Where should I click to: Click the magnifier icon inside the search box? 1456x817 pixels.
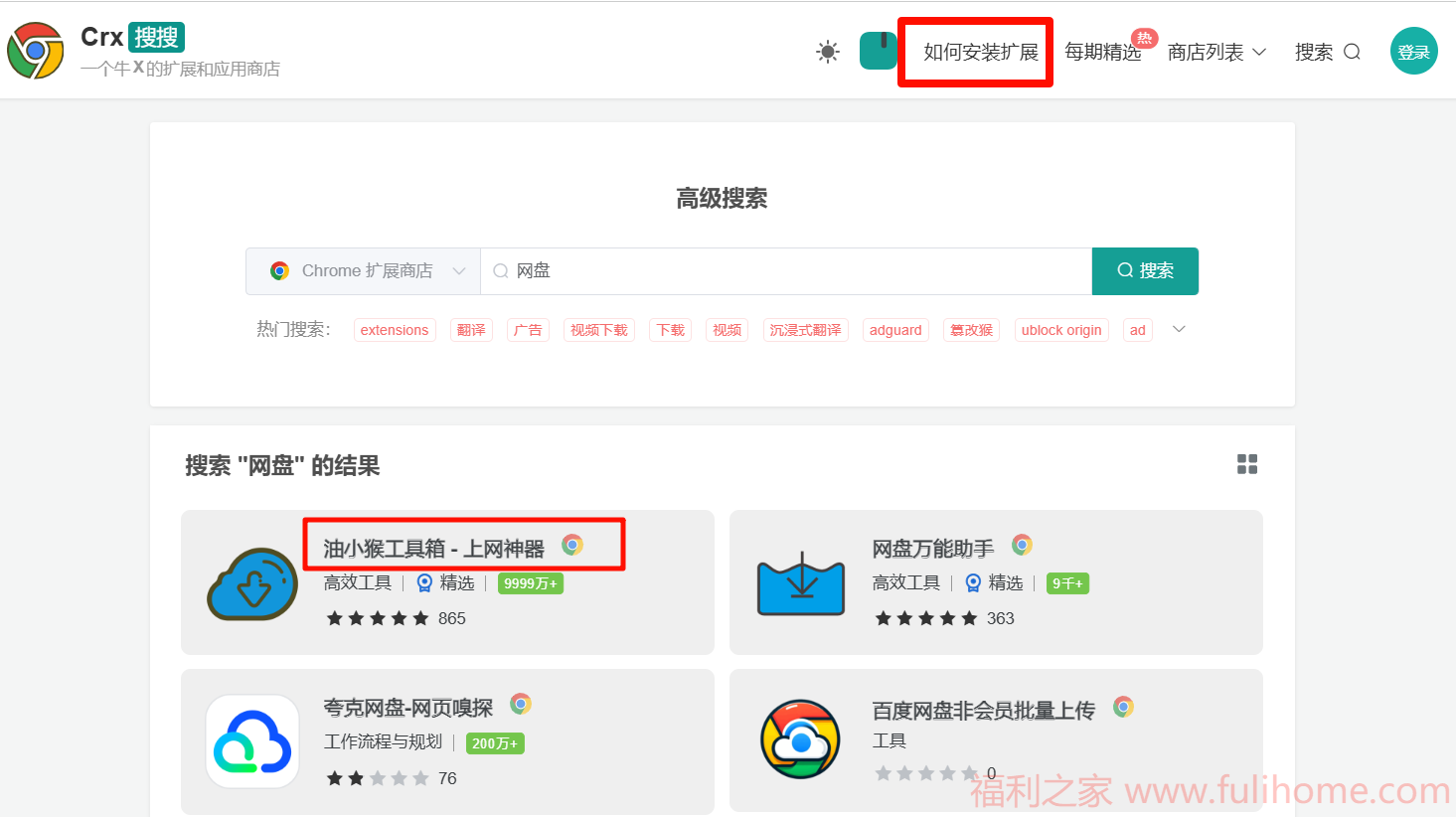point(500,270)
